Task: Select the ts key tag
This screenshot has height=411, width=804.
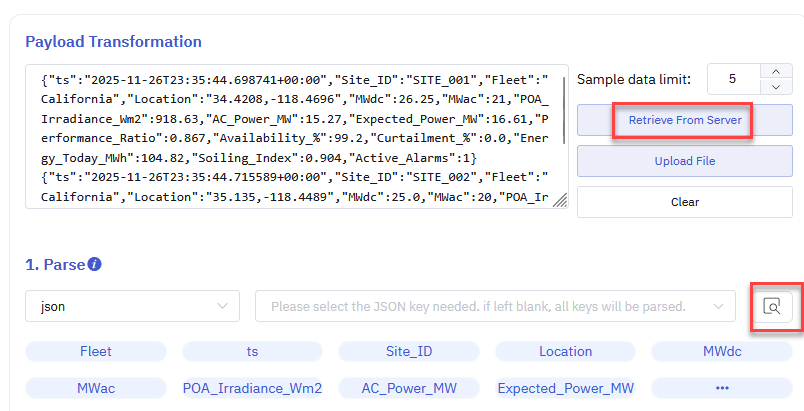Action: pyautogui.click(x=252, y=351)
